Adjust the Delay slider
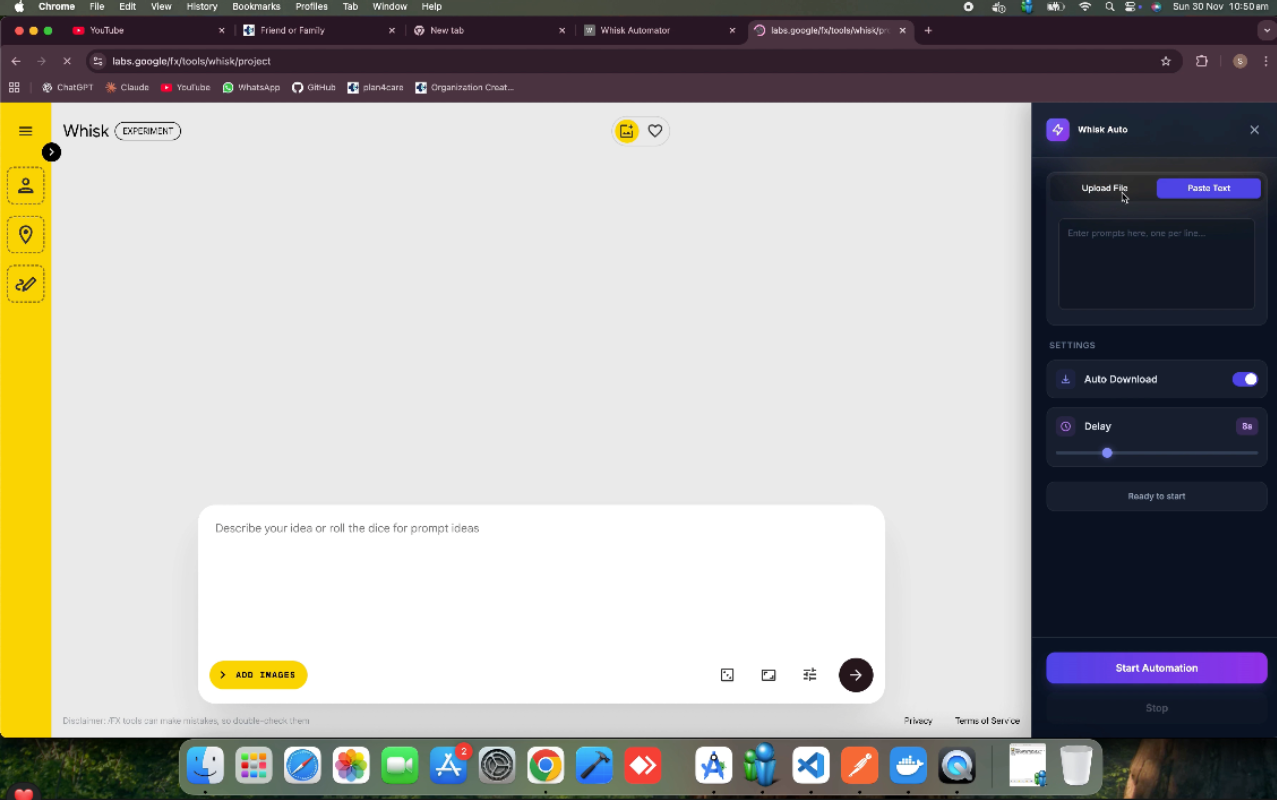The image size is (1280, 800). 1107,453
